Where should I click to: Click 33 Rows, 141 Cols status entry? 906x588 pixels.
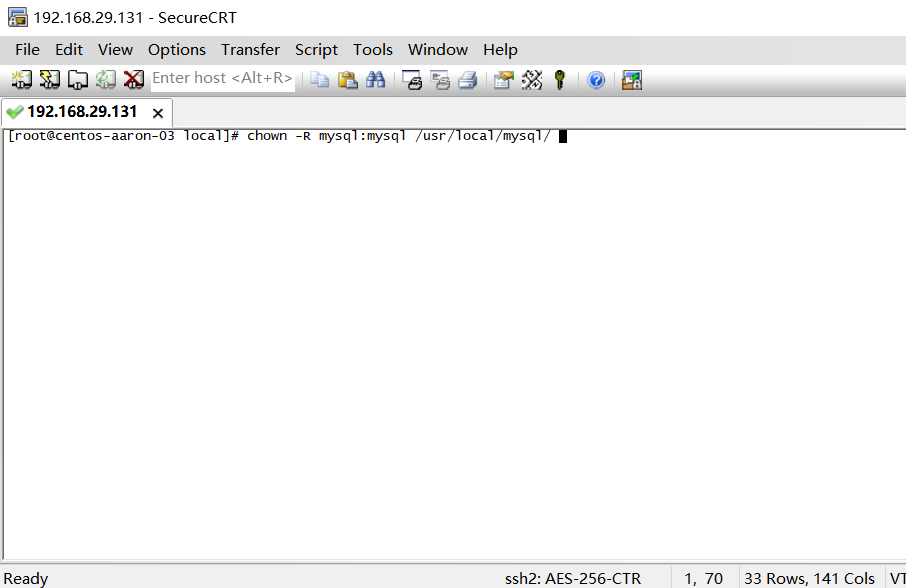810,578
